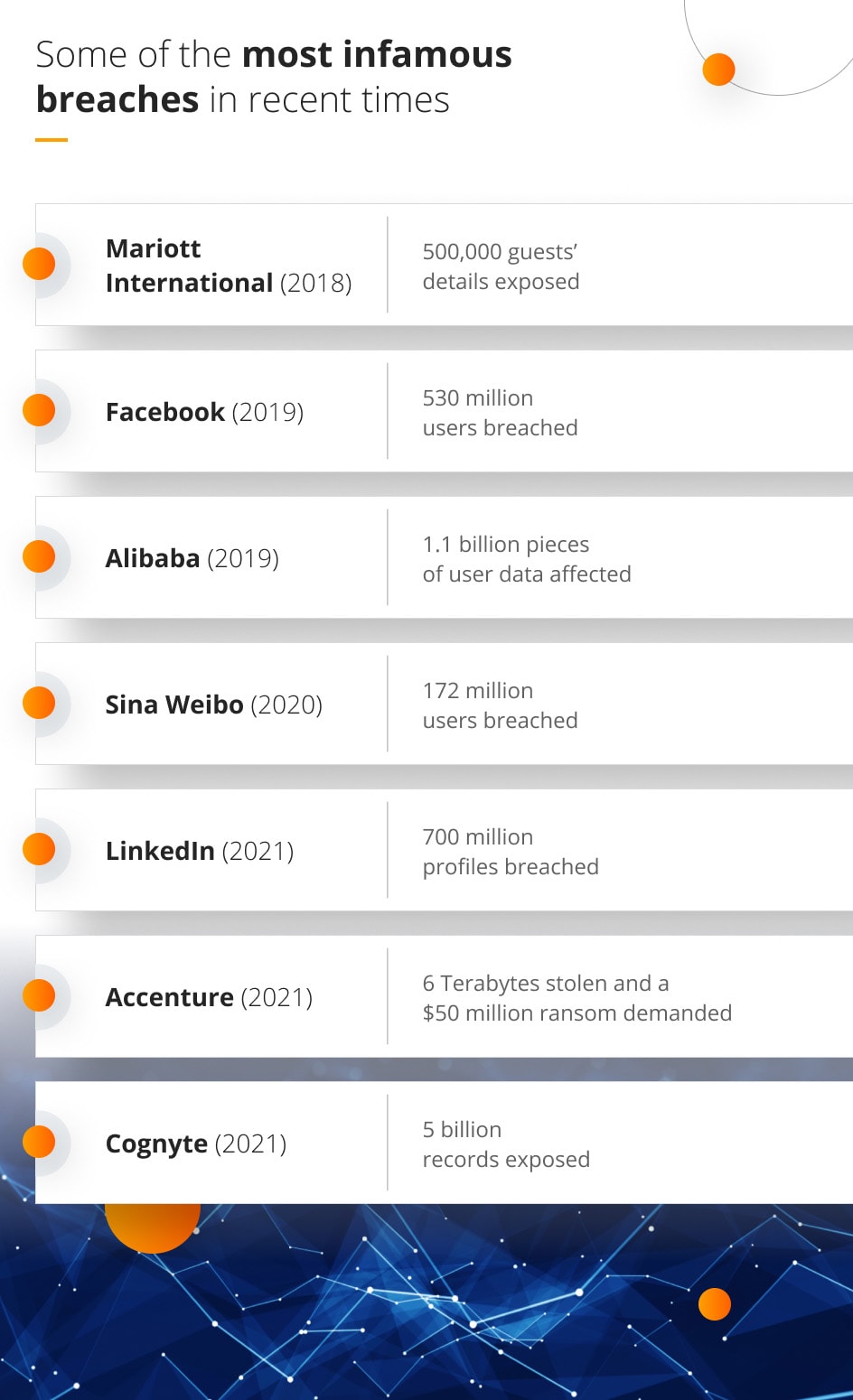Click the orange dot on the top-right circle outline

[x=718, y=70]
